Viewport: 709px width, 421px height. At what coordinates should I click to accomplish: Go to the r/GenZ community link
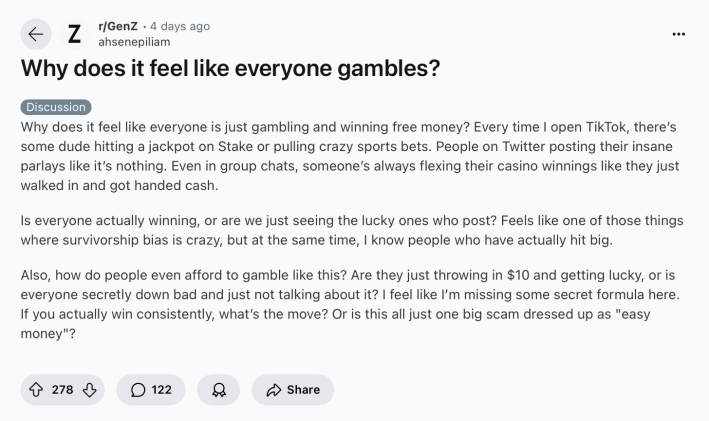pos(120,26)
